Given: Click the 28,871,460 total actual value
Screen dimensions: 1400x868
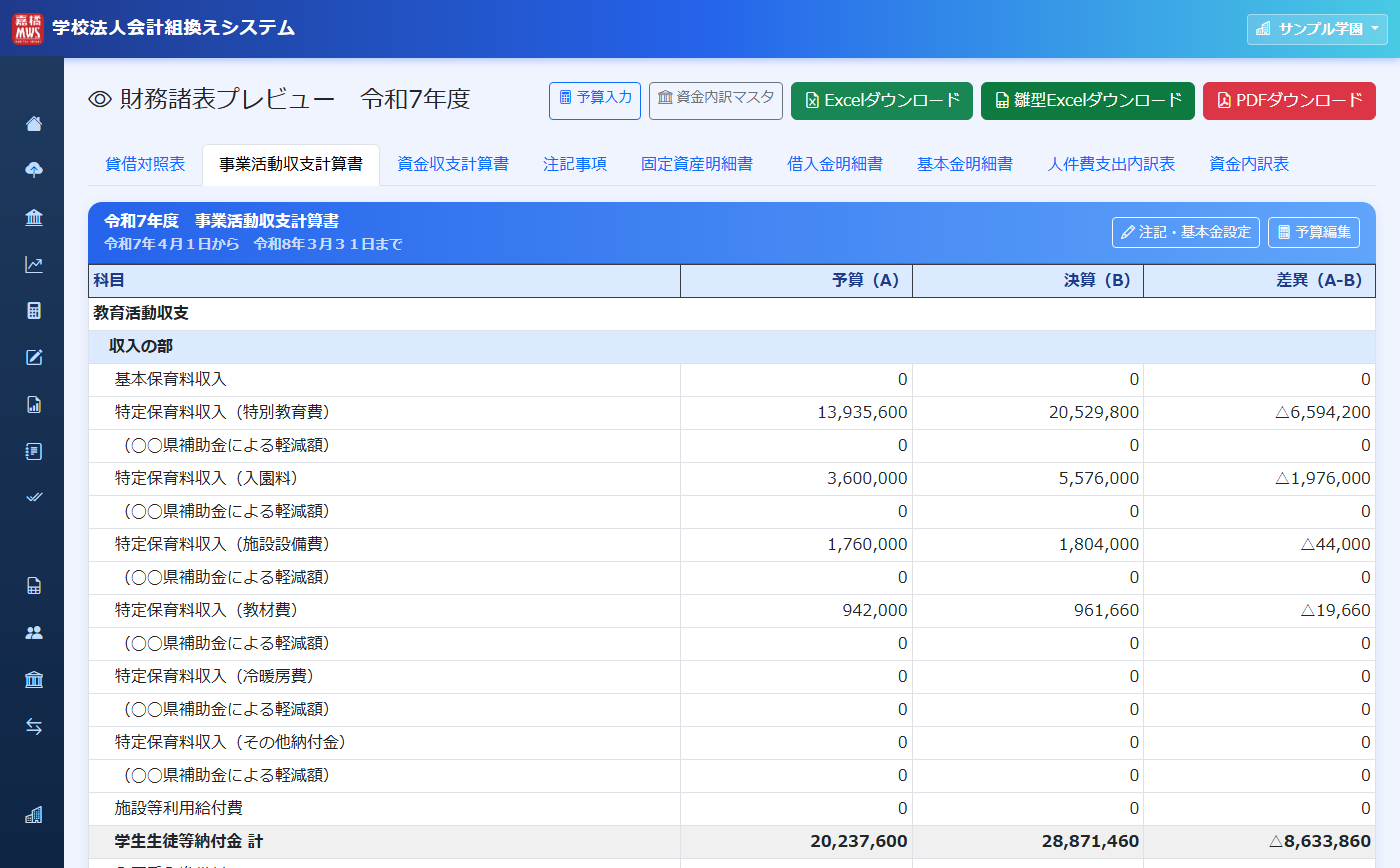Looking at the screenshot, I should pos(1088,842).
